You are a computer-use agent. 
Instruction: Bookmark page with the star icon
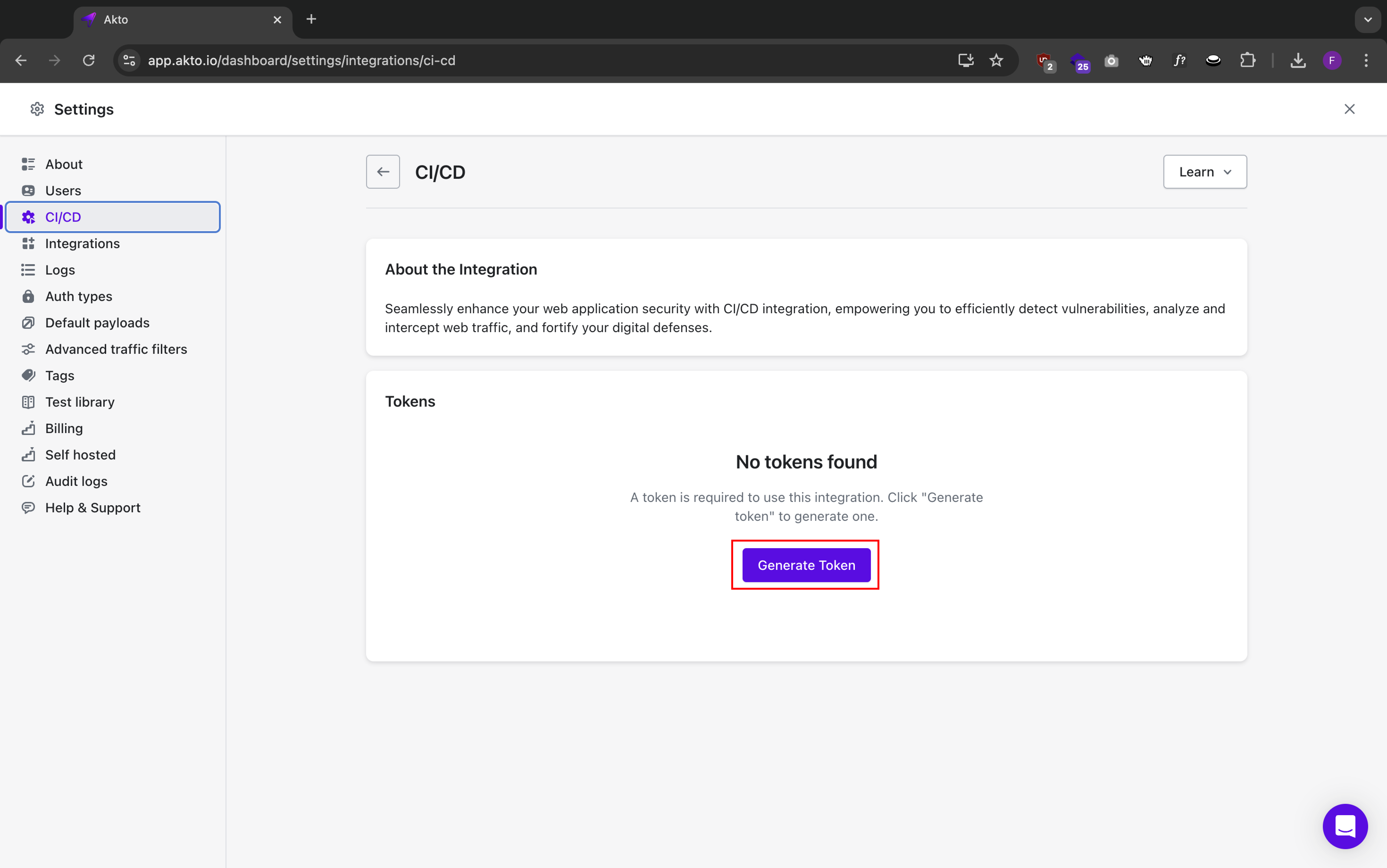(996, 60)
